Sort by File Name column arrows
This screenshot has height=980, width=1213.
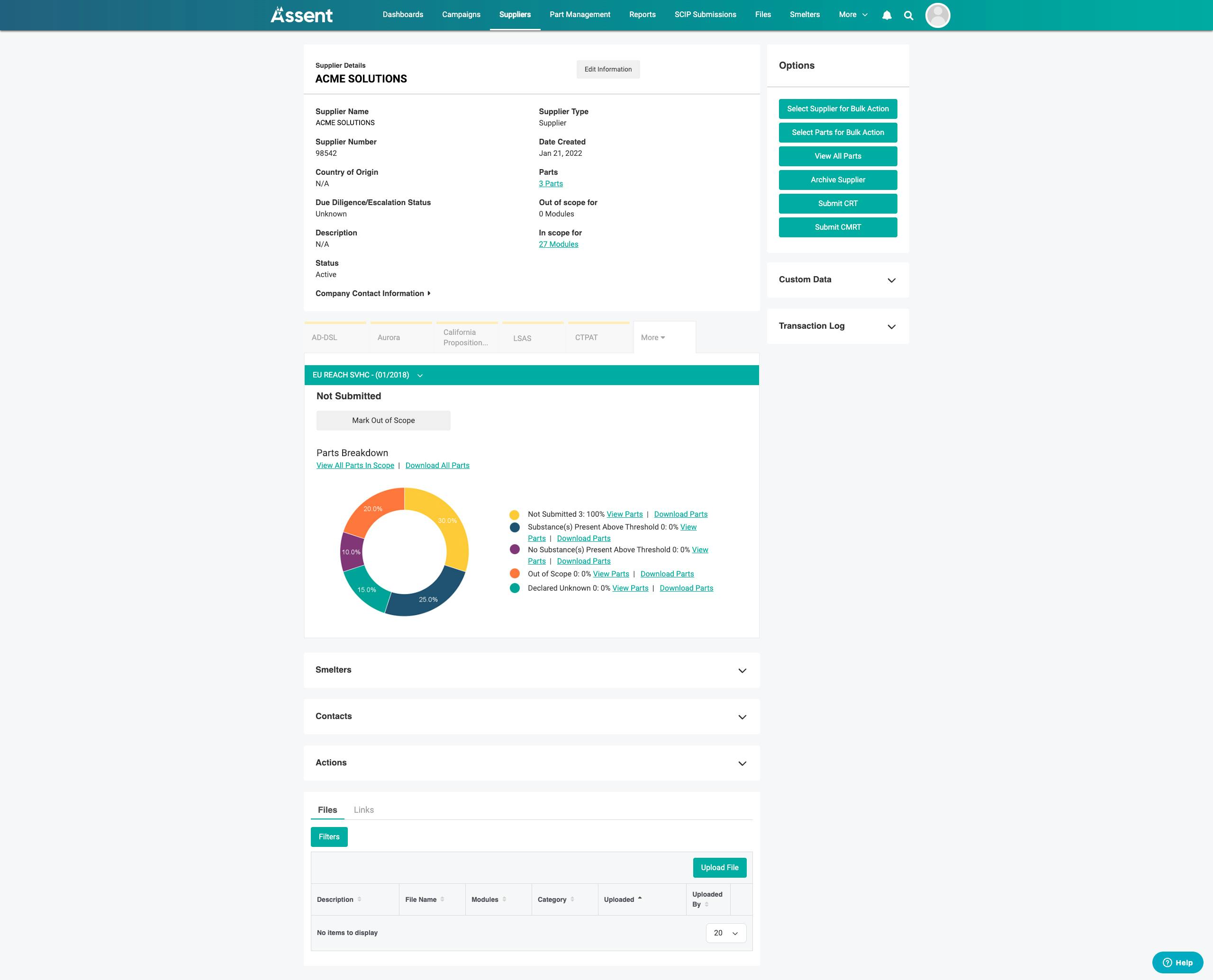click(x=442, y=899)
